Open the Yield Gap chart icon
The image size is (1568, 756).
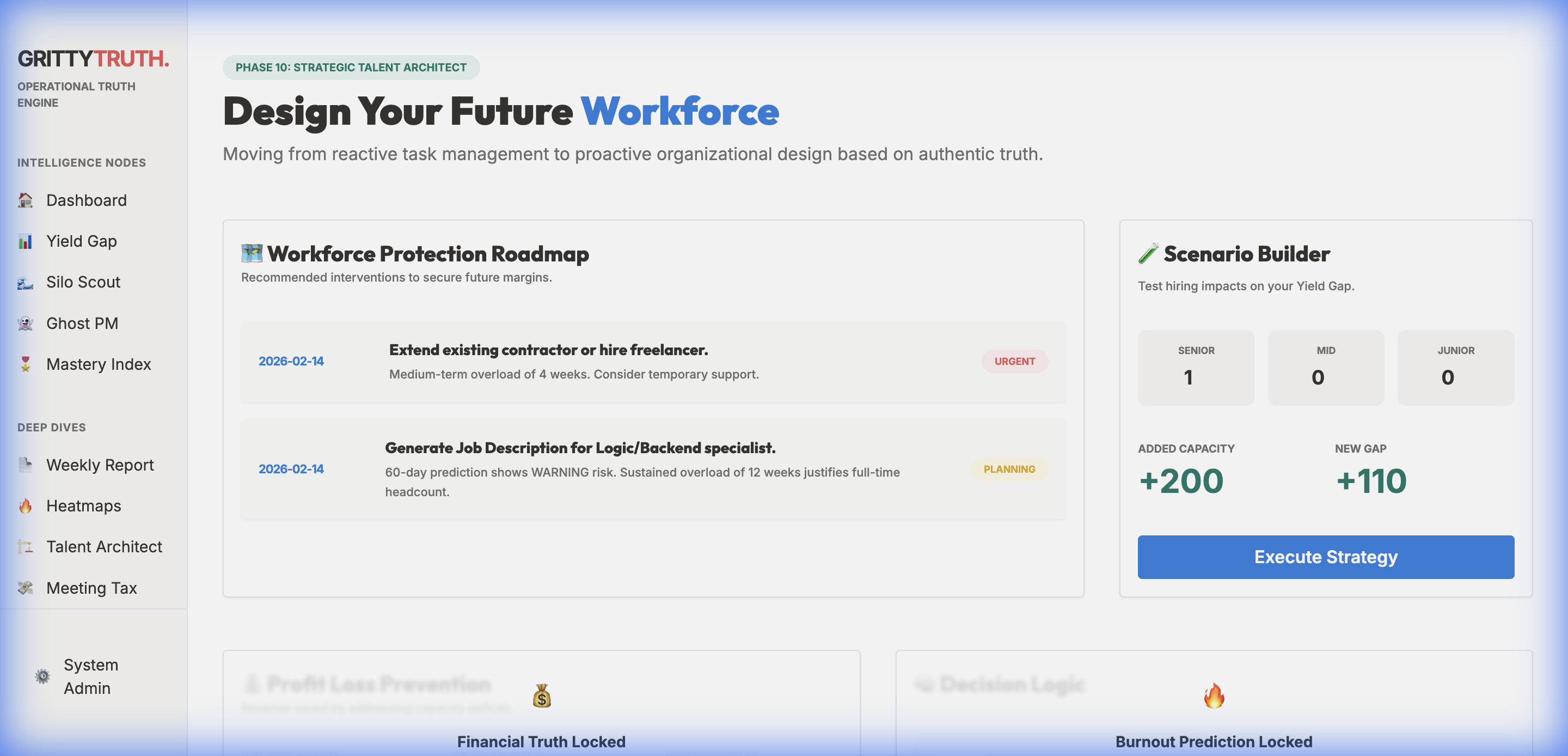(25, 241)
